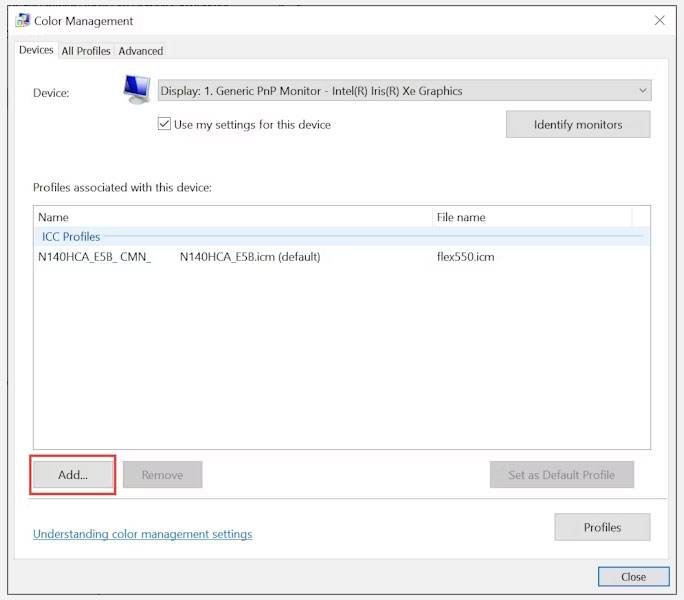Click the grayed-out Remove button
The width and height of the screenshot is (684, 600).
click(x=162, y=475)
